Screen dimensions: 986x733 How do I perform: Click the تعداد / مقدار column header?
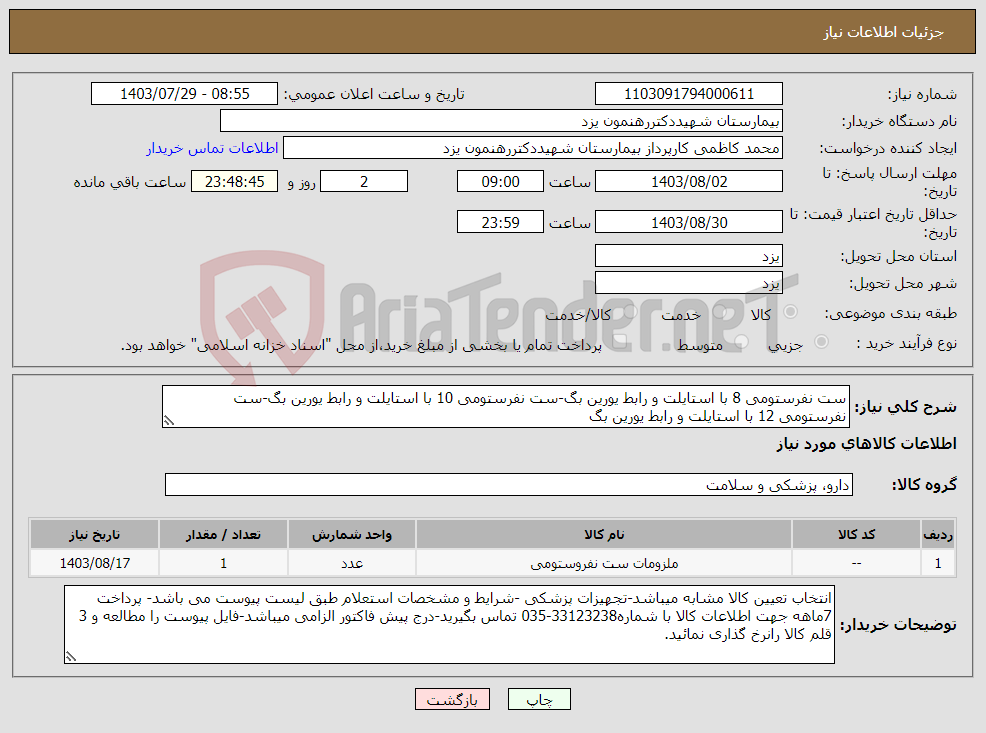tap(223, 534)
